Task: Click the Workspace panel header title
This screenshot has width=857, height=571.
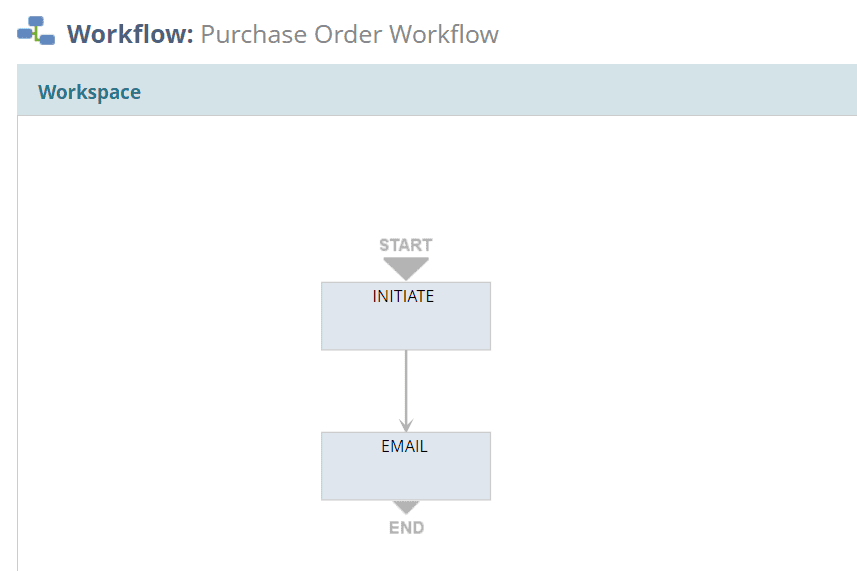Action: click(x=90, y=92)
